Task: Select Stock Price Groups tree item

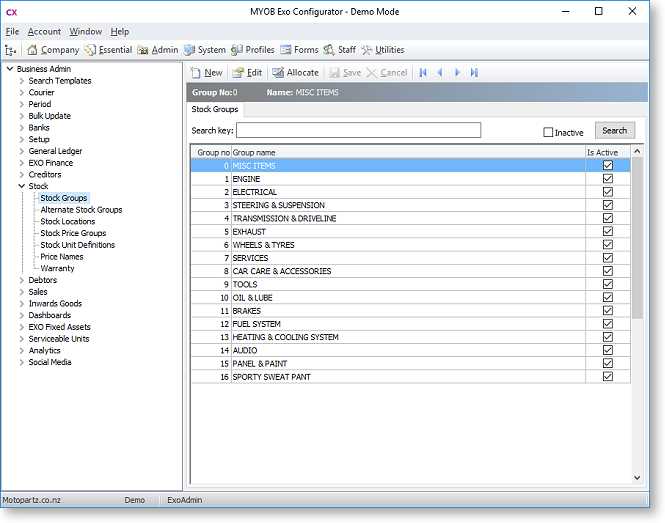Action: click(x=73, y=233)
